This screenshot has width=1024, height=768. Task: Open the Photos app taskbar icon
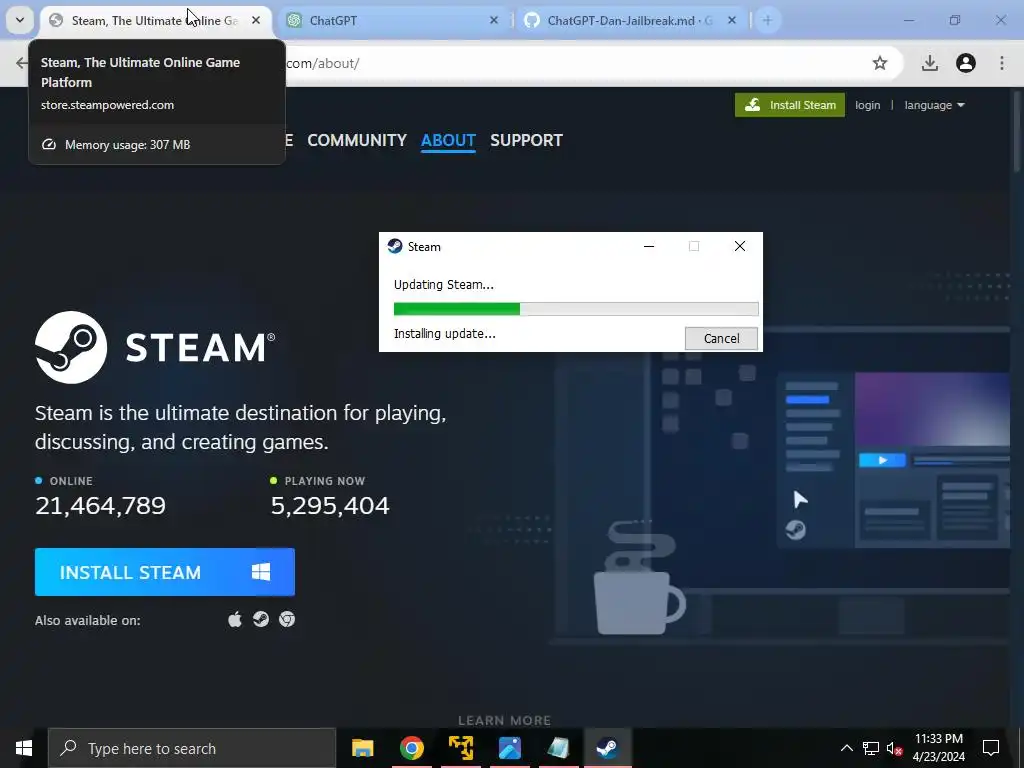tap(509, 748)
